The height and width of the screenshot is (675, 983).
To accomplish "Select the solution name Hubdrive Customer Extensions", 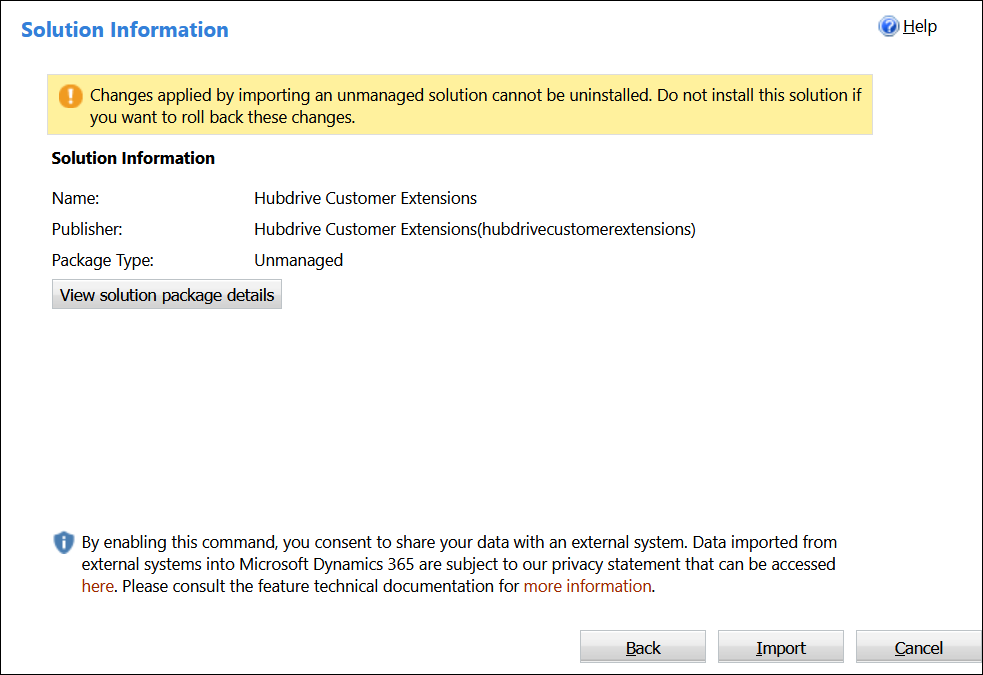I will [x=365, y=198].
